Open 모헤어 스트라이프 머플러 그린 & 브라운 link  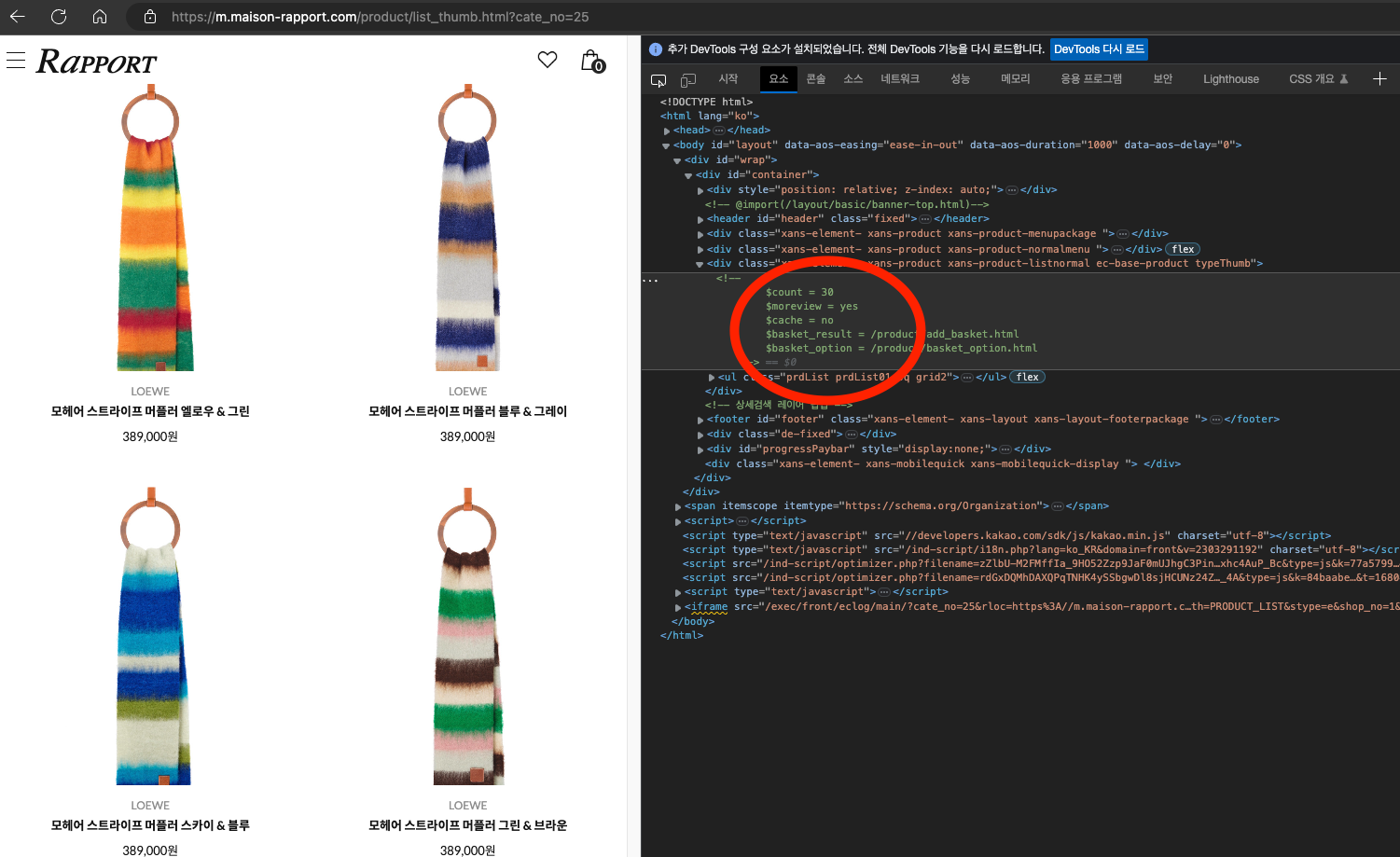coord(467,825)
